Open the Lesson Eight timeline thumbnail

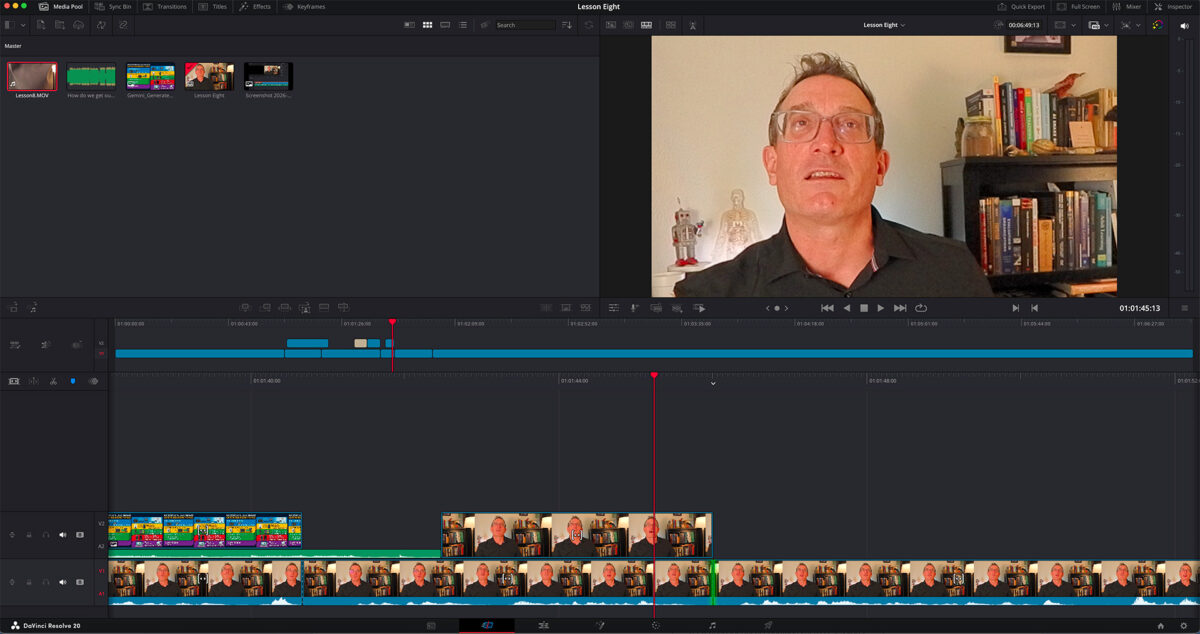pos(209,77)
